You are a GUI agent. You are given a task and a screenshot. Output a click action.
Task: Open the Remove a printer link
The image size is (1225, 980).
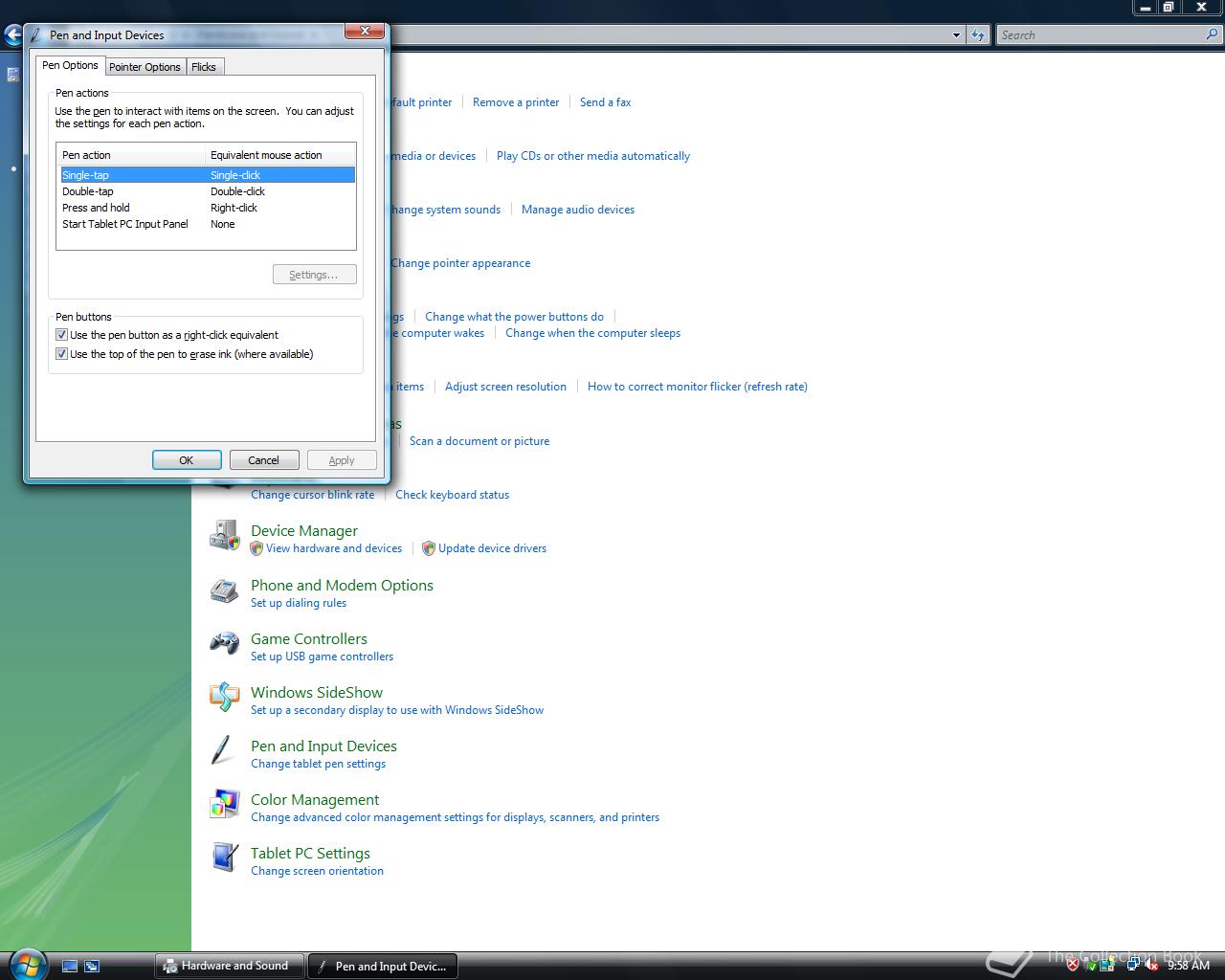516,102
